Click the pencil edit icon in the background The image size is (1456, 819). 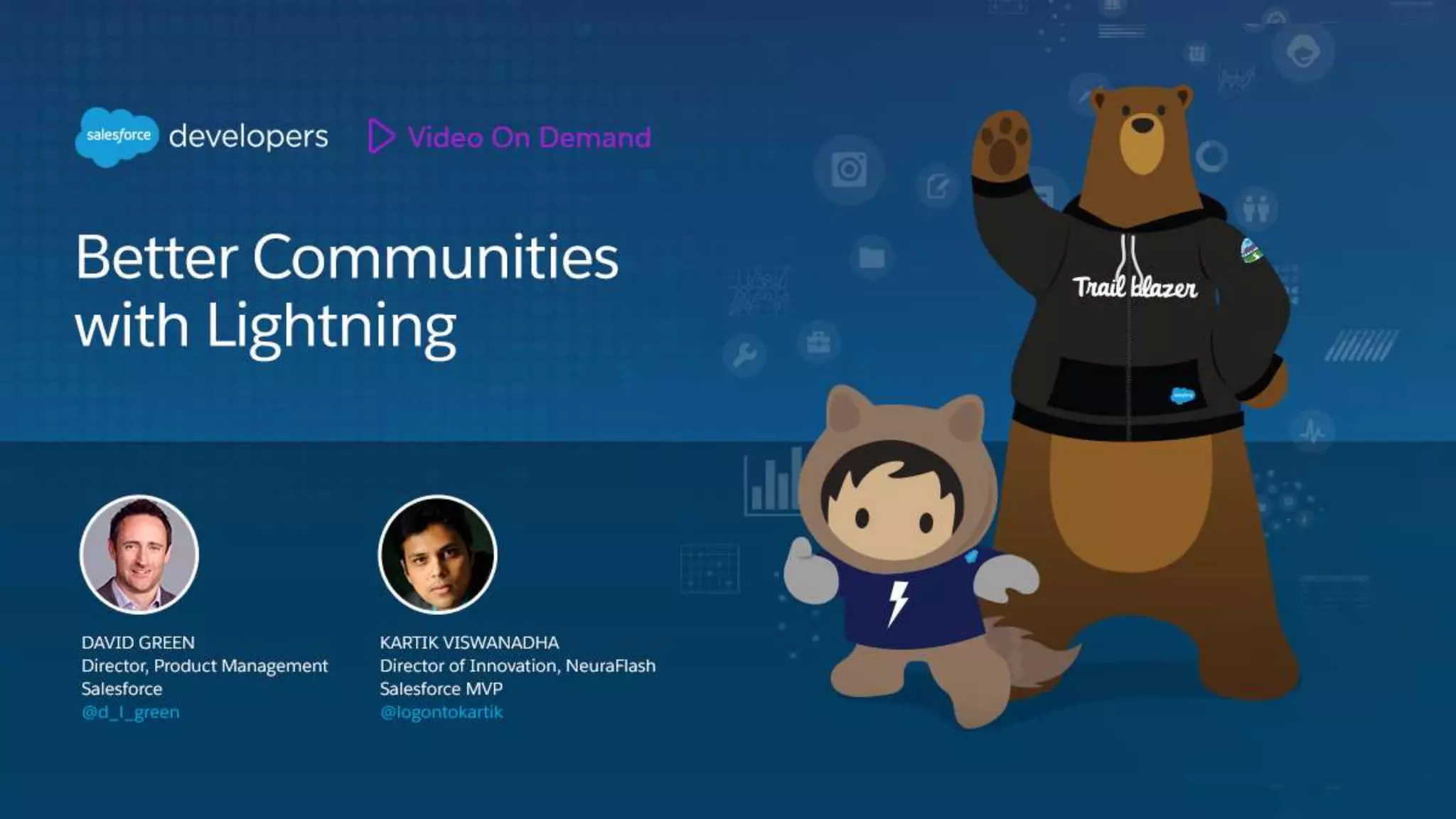938,187
